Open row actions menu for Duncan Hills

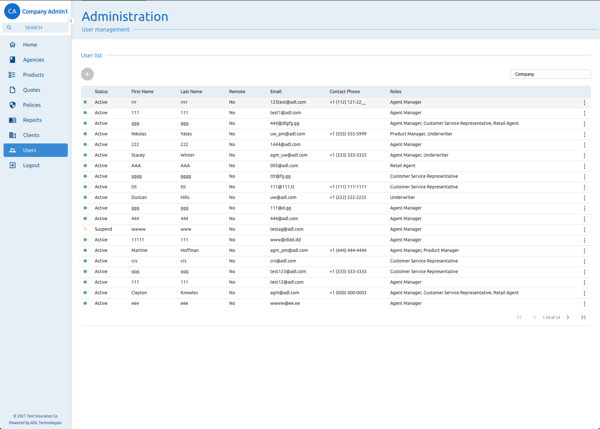click(584, 198)
